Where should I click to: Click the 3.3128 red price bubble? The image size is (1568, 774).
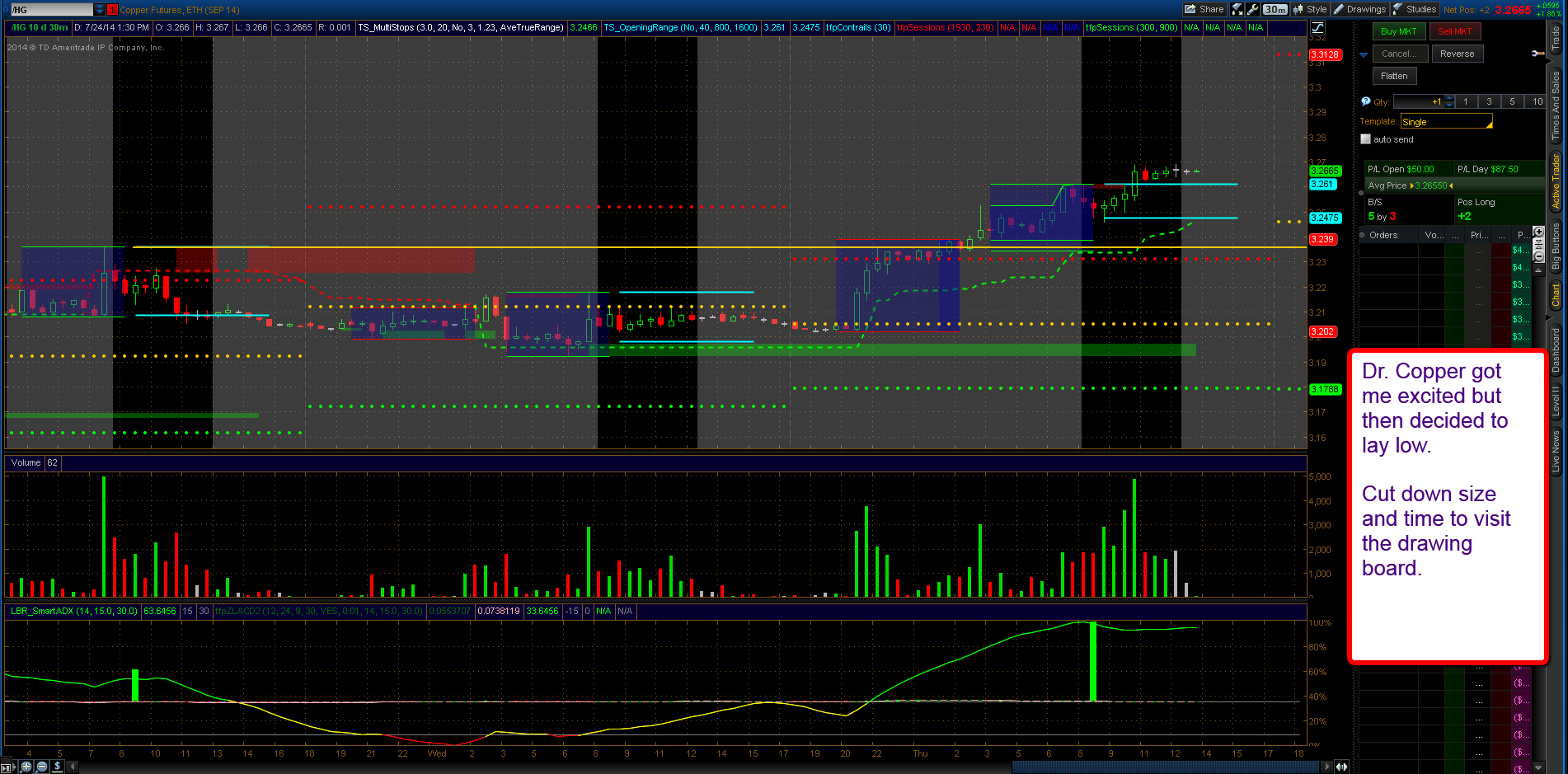coord(1325,54)
